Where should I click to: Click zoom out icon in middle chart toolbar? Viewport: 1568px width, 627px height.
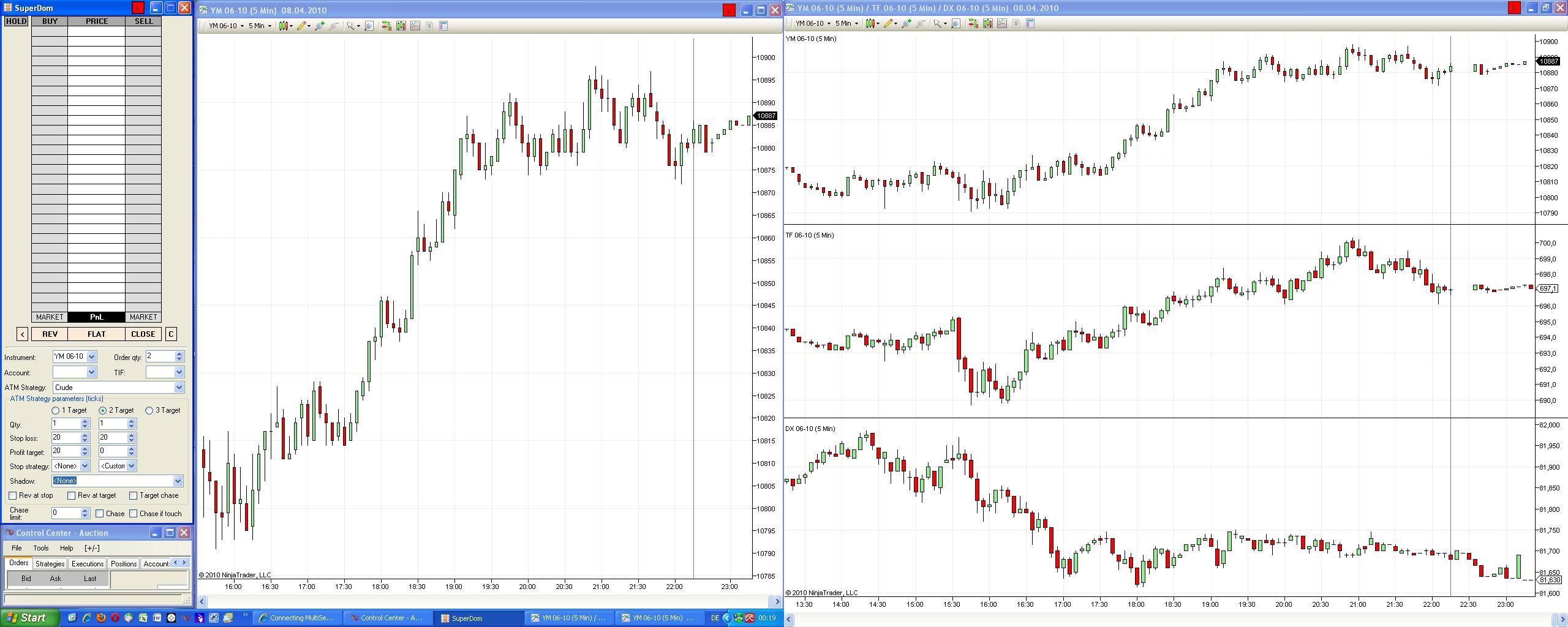click(334, 26)
